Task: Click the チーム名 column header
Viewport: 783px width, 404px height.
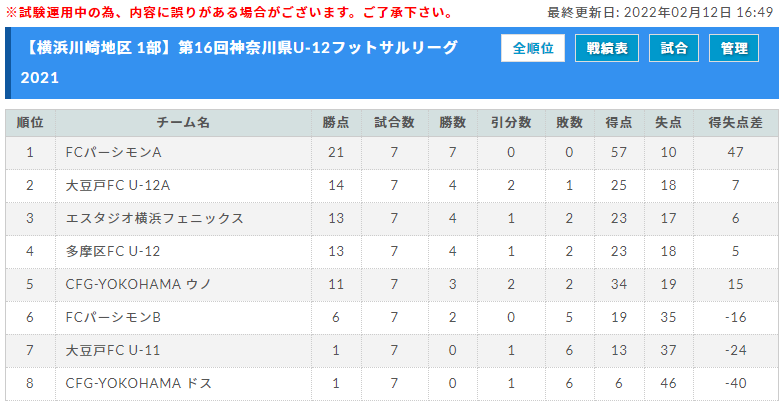Action: (x=183, y=123)
